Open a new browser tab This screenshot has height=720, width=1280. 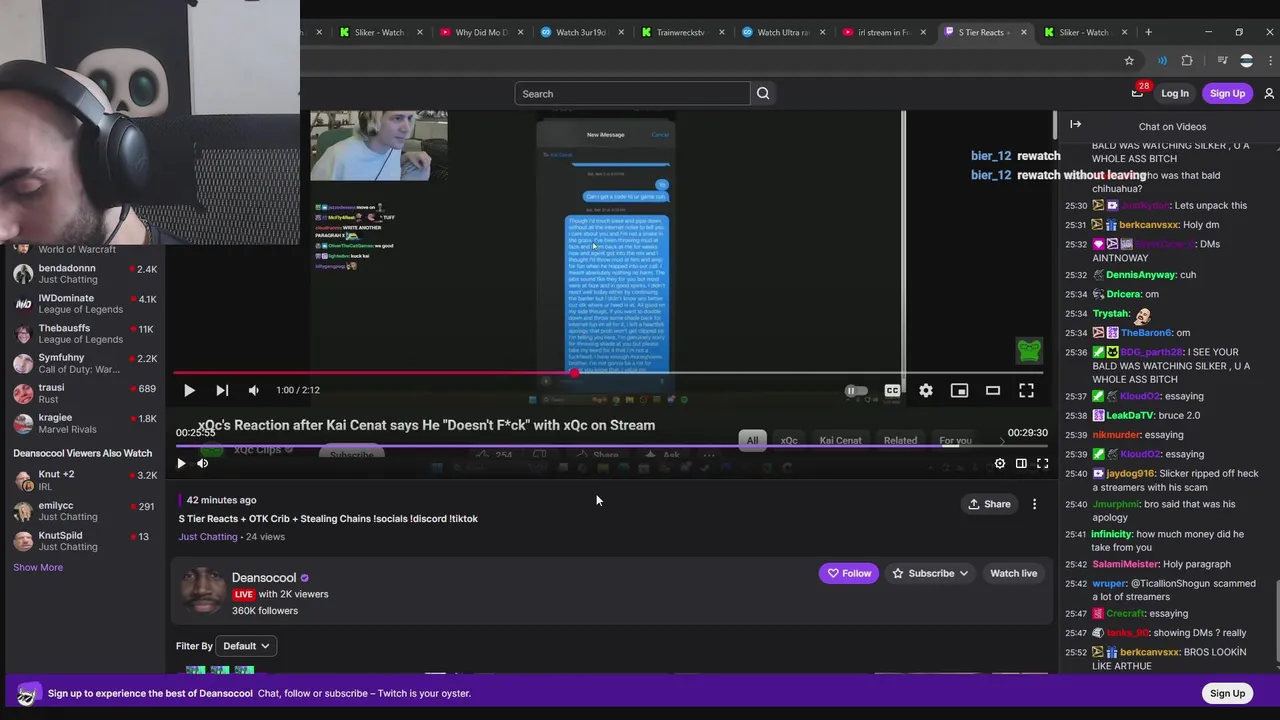coord(1148,32)
